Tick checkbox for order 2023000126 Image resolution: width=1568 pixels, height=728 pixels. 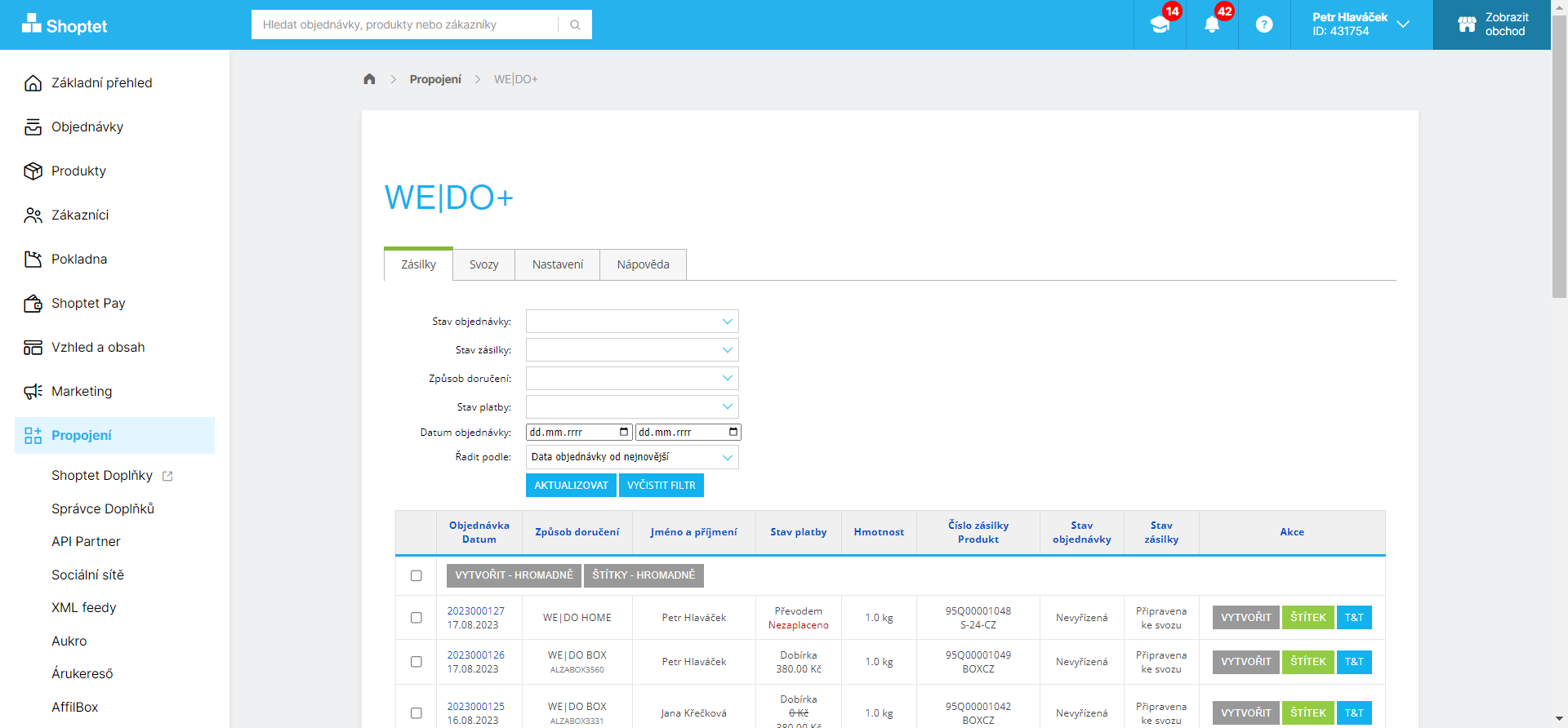(x=416, y=662)
